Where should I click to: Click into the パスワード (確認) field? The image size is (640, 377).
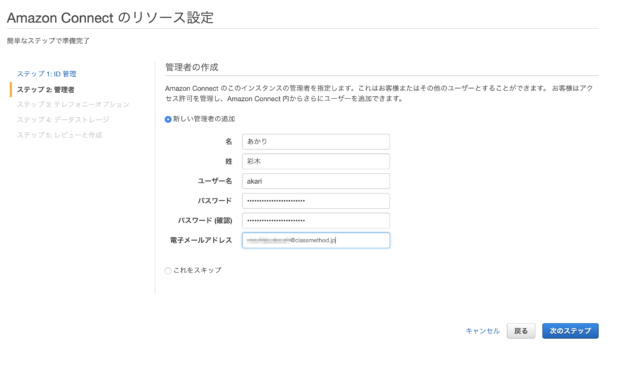316,220
